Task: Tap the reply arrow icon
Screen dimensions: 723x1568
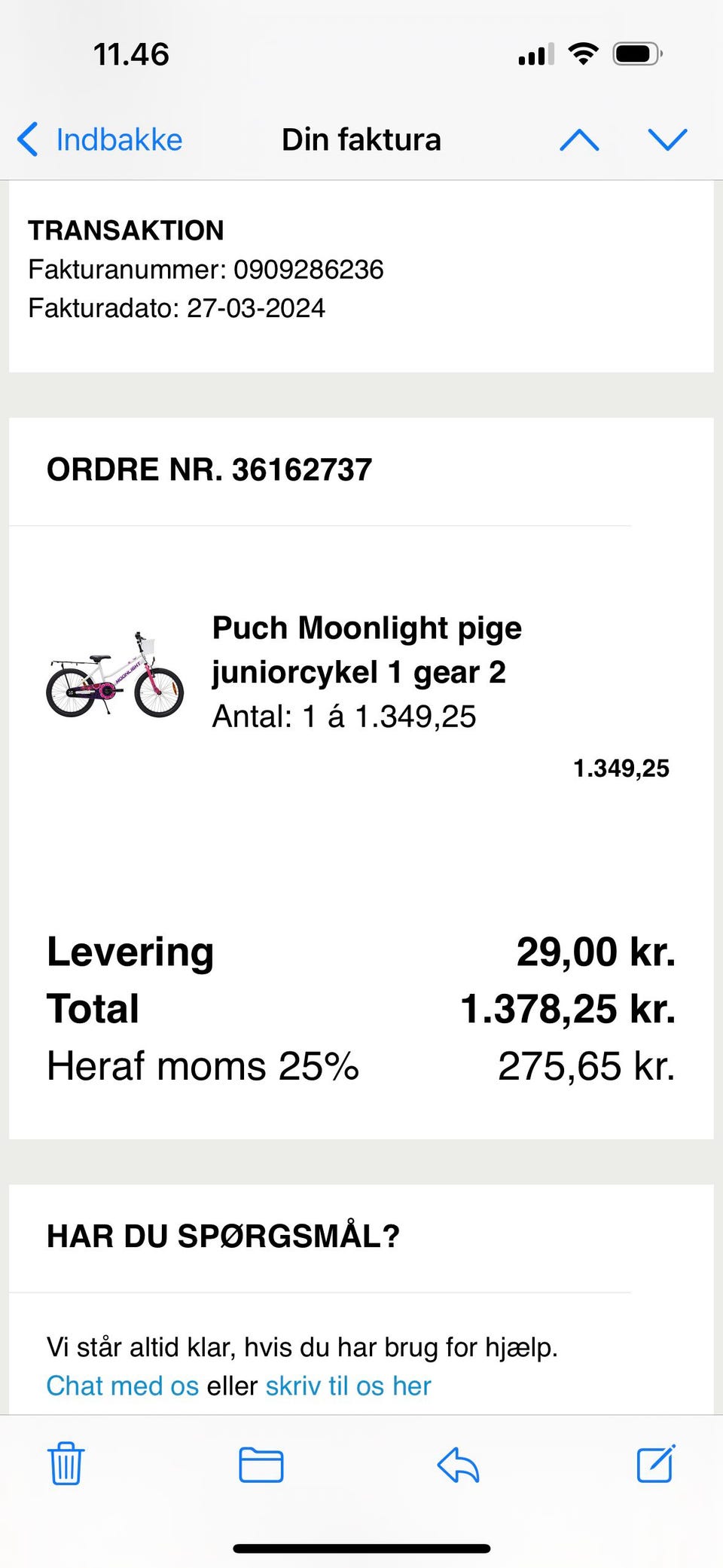Action: pyautogui.click(x=458, y=1465)
